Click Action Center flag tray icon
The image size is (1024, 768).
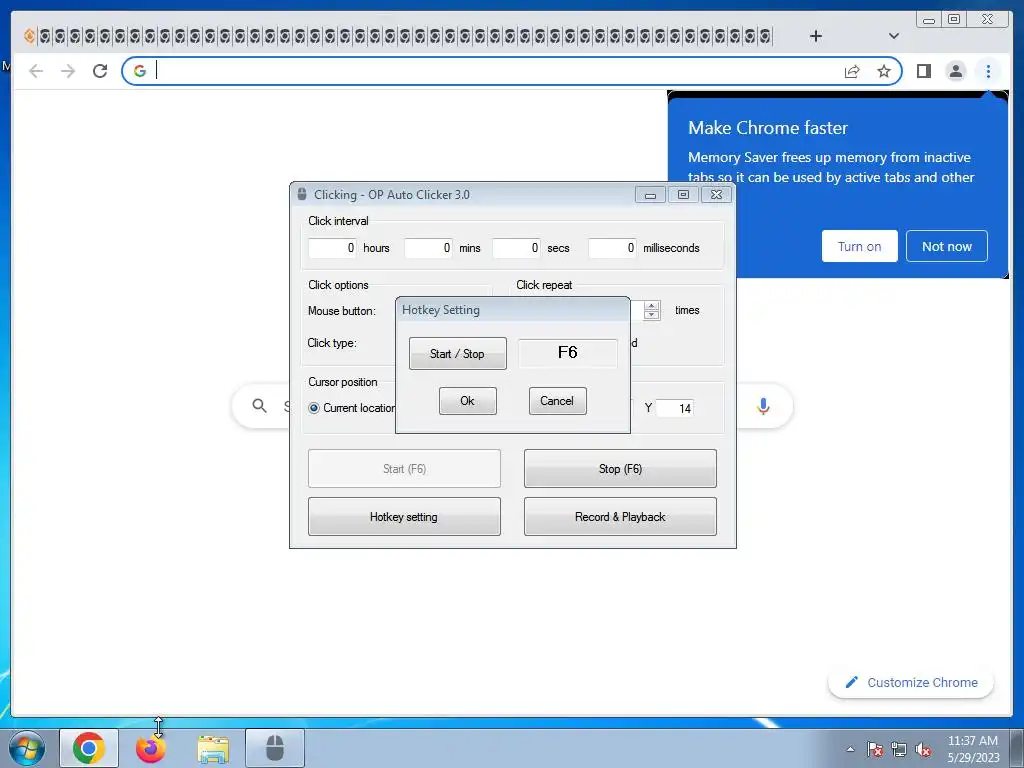click(875, 749)
